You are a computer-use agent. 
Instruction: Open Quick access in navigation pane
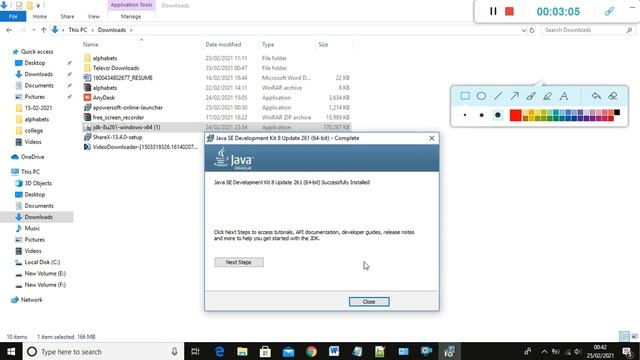pyautogui.click(x=37, y=51)
